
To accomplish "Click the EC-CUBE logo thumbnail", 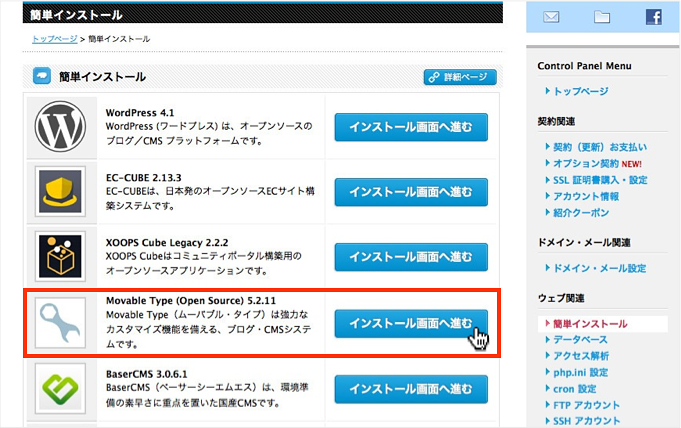I will (x=60, y=192).
